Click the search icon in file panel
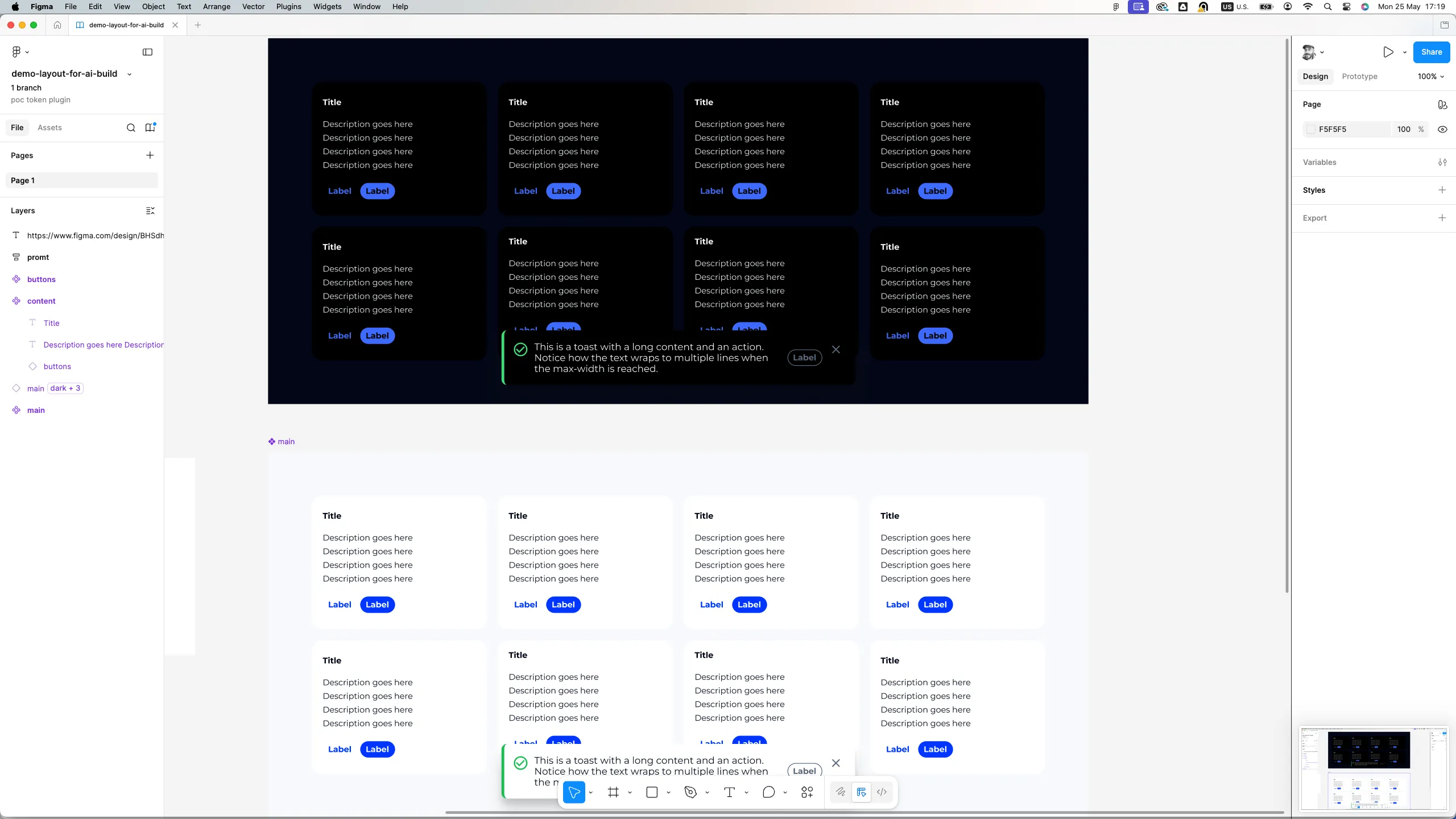 click(x=131, y=127)
